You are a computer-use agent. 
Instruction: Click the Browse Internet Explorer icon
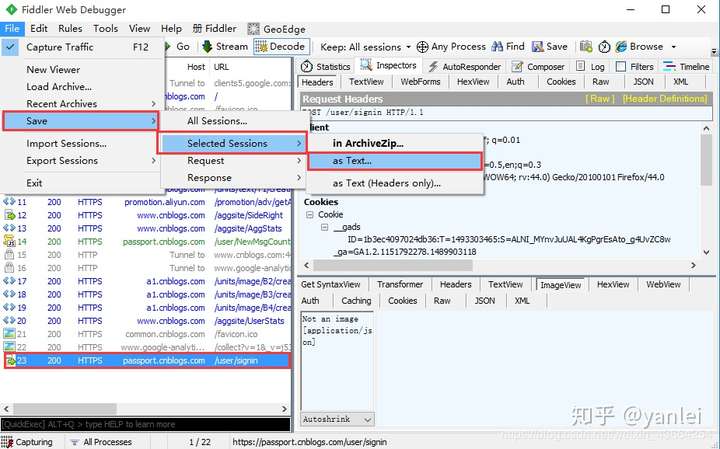point(621,46)
